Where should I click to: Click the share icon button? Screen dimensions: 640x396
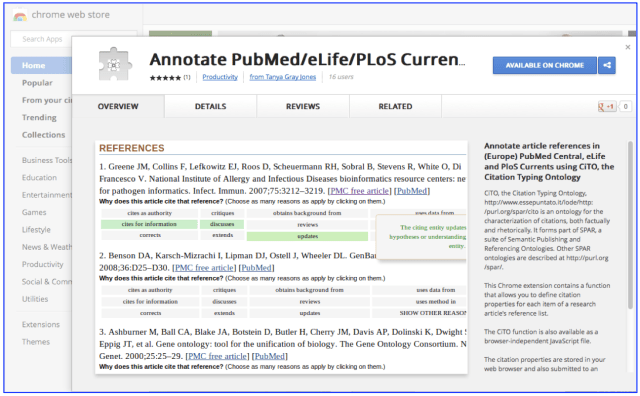tap(607, 65)
